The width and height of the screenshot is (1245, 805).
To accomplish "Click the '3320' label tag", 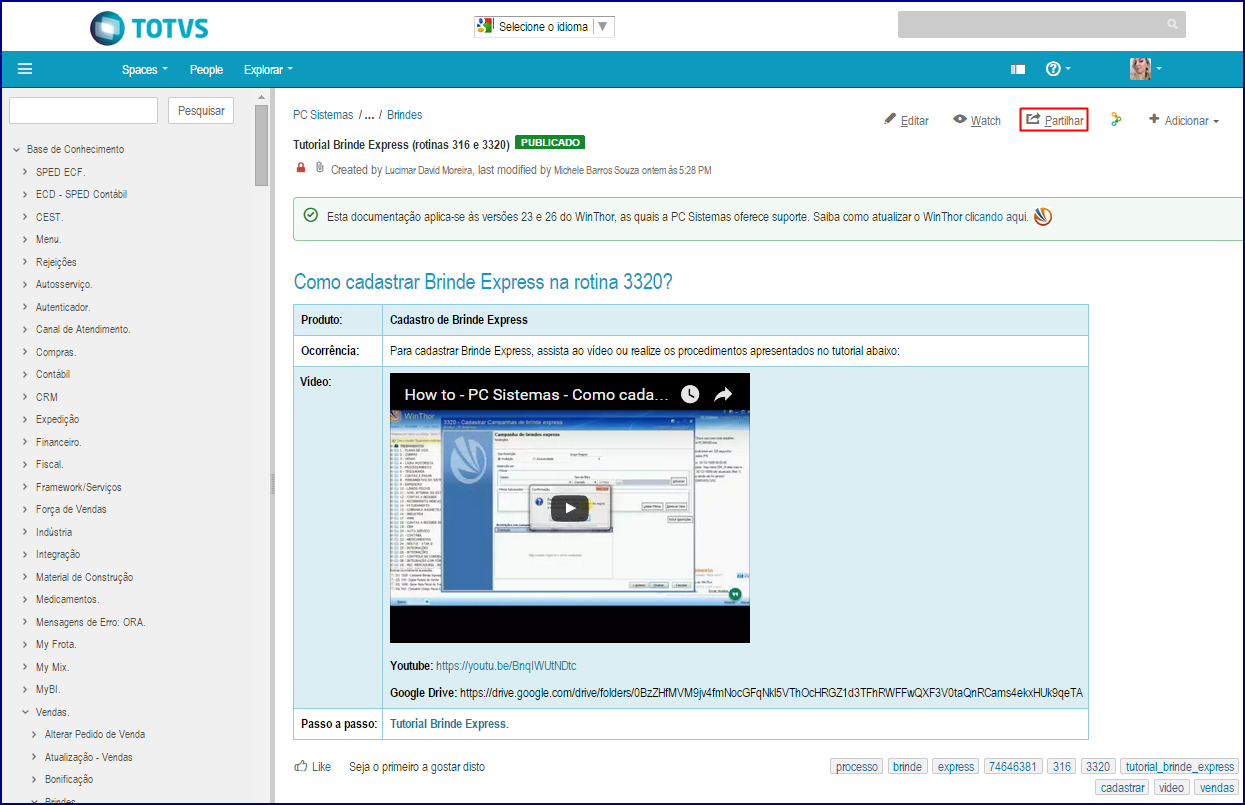I will (x=1098, y=767).
